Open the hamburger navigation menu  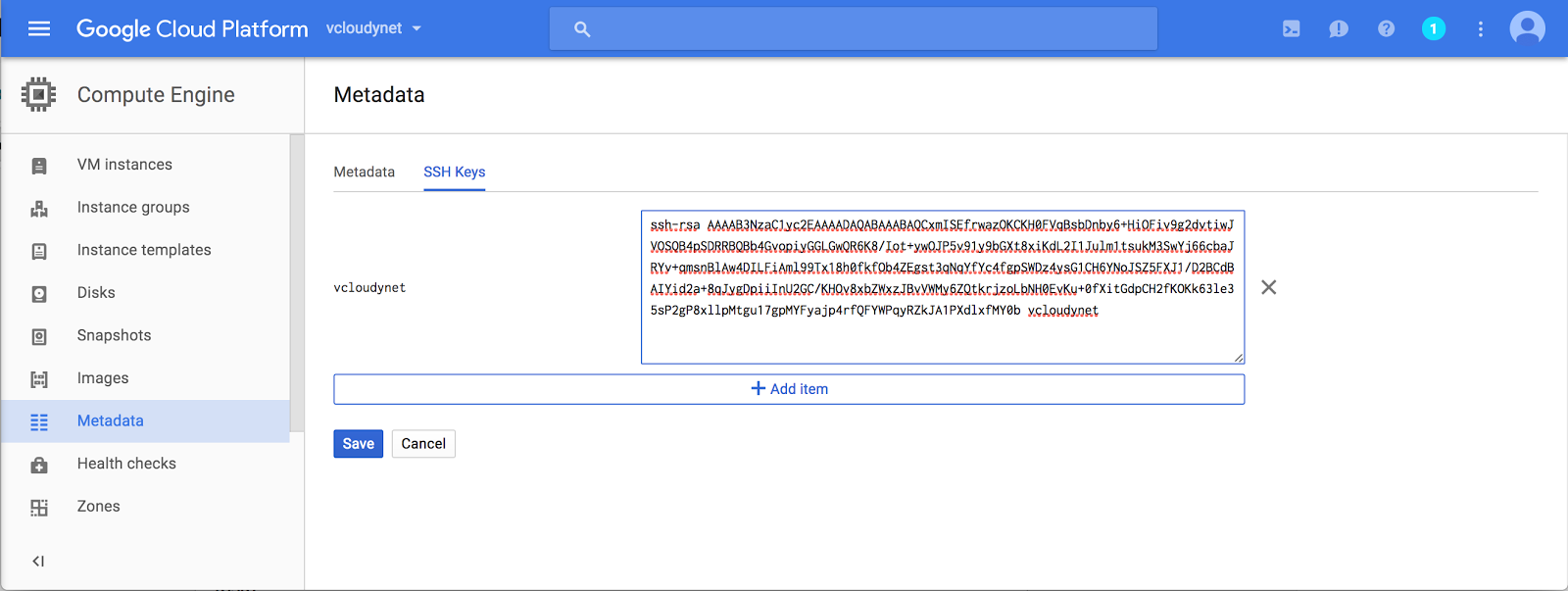[x=39, y=28]
